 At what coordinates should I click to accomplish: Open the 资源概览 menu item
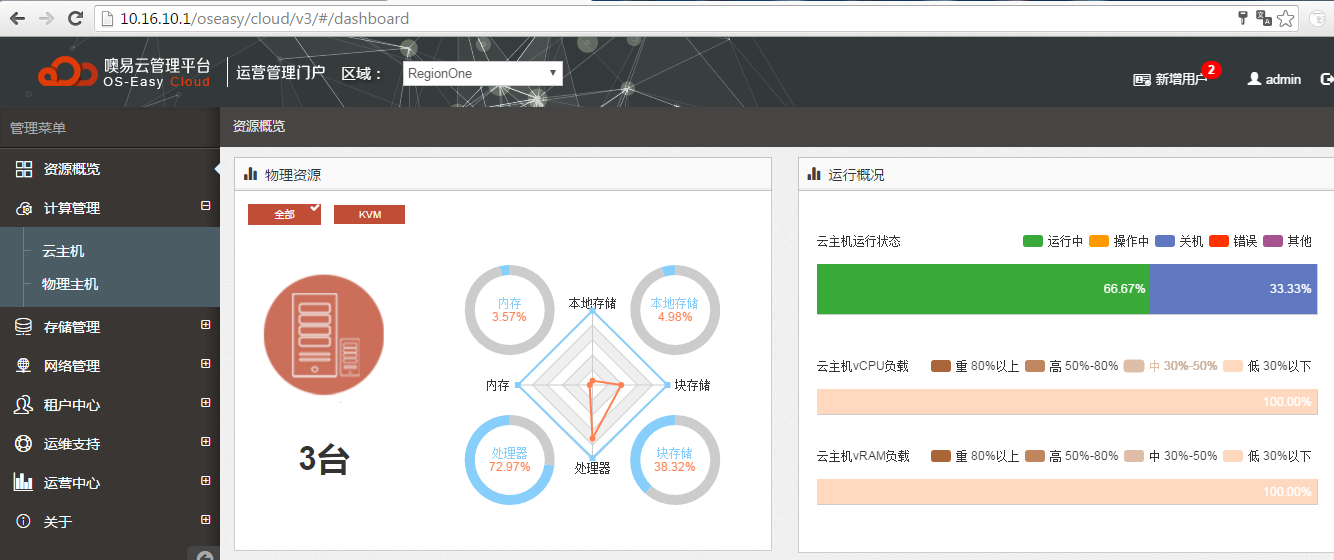71,169
